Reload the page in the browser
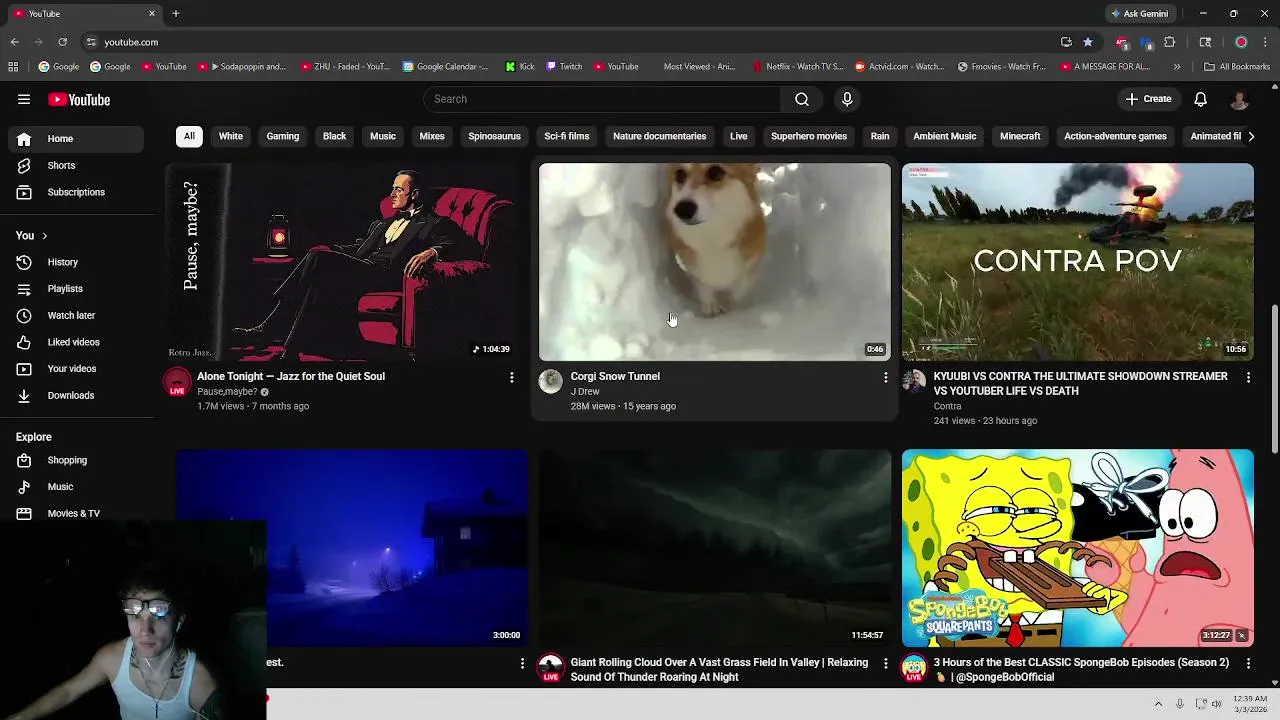The image size is (1280, 720). (62, 42)
